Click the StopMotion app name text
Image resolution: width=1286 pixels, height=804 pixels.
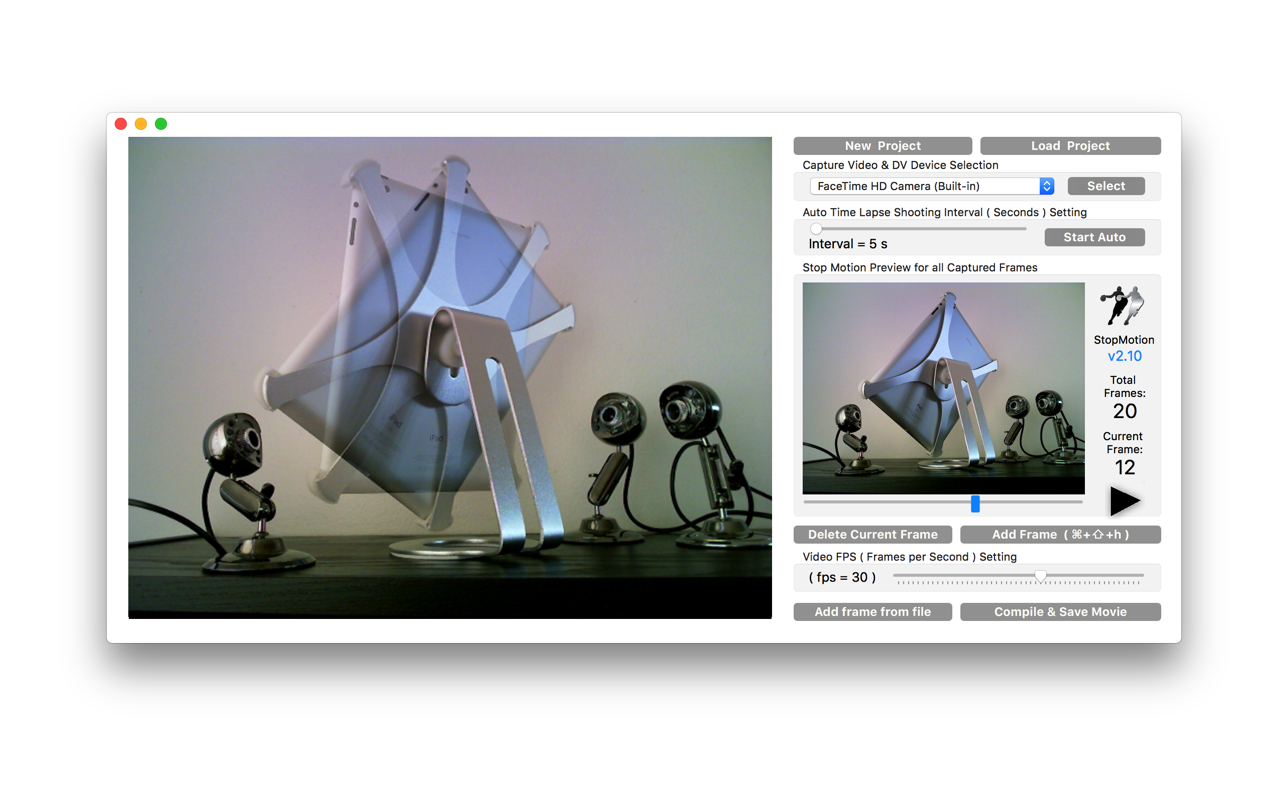[x=1124, y=340]
